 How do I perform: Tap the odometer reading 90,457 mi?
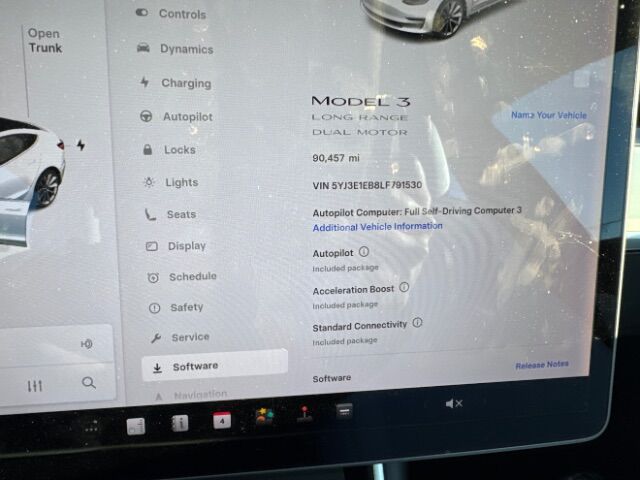[x=336, y=158]
